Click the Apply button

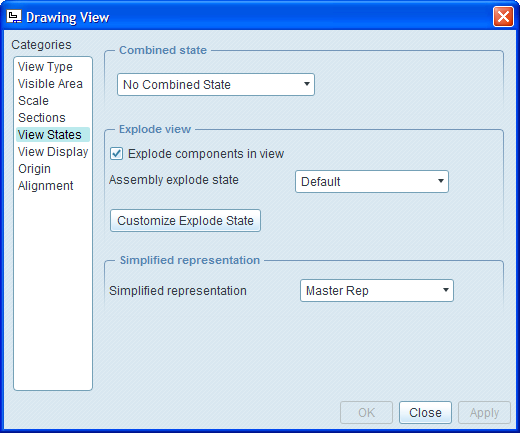point(484,413)
